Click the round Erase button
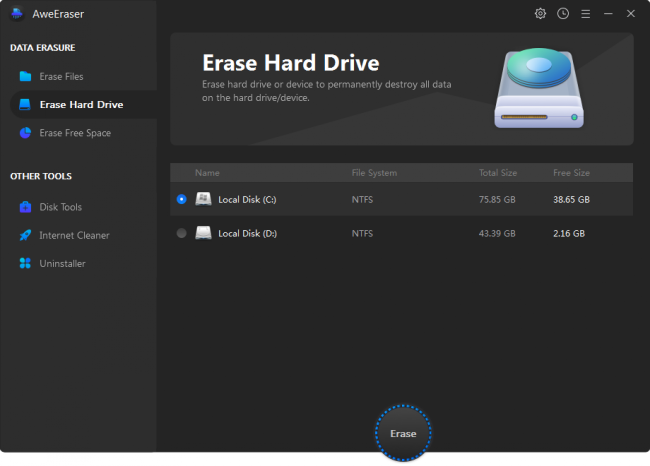This screenshot has width=650, height=466. [x=403, y=433]
